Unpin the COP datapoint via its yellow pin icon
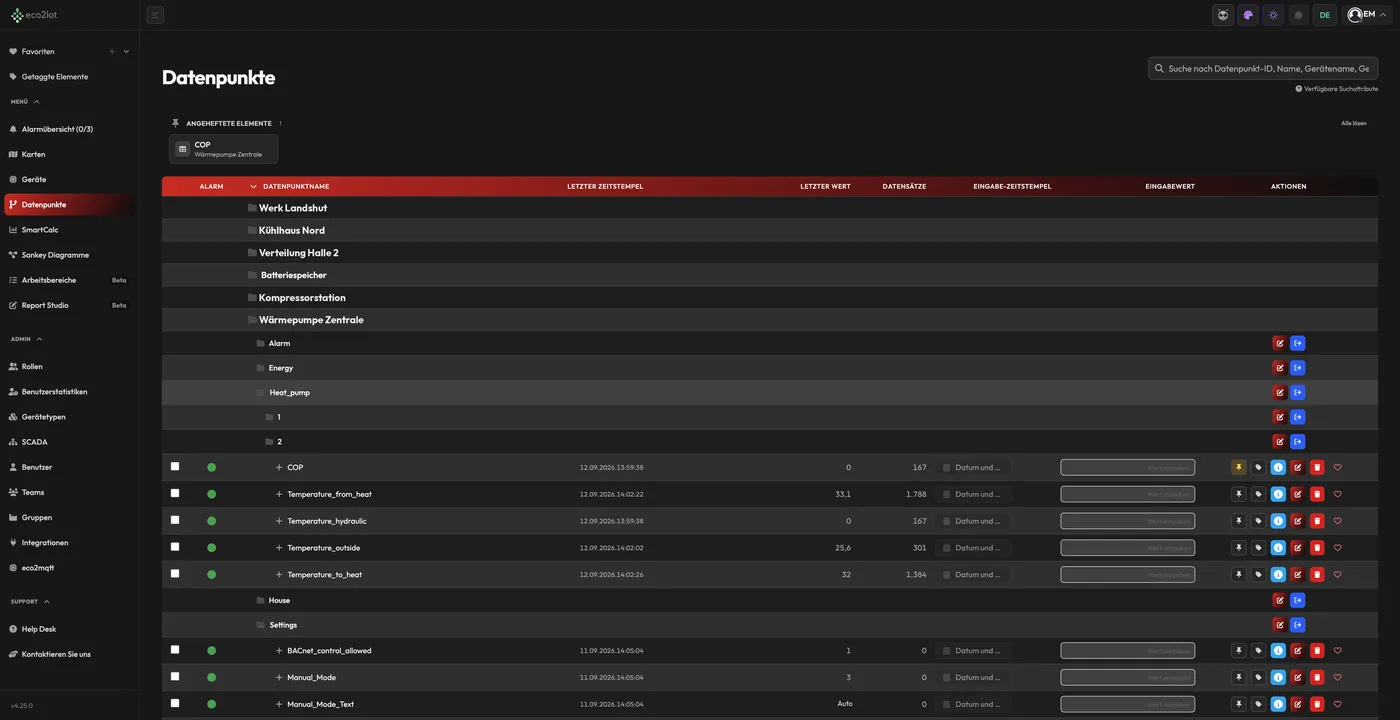1400x720 pixels. pyautogui.click(x=1239, y=467)
